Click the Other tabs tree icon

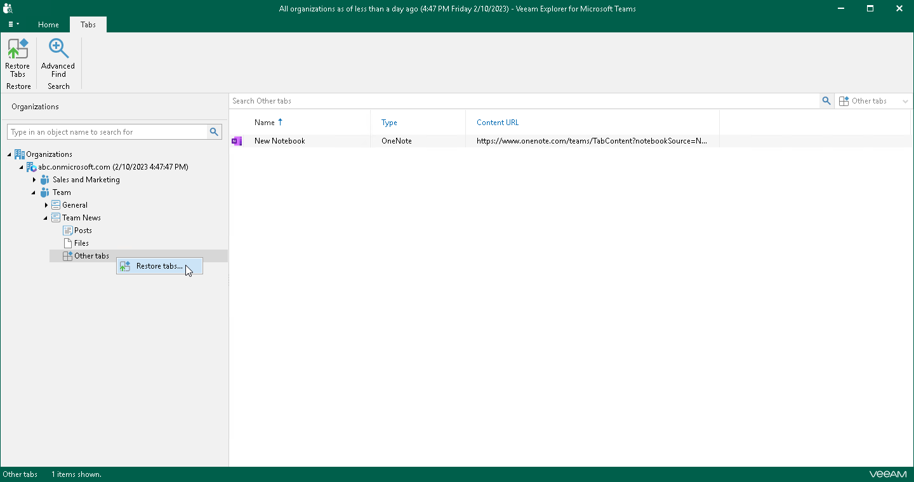point(68,256)
